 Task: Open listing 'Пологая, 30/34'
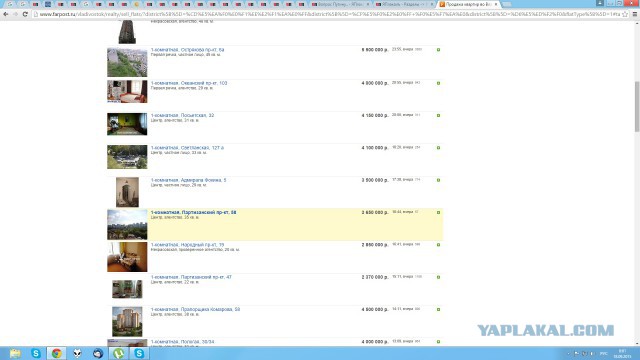point(182,341)
